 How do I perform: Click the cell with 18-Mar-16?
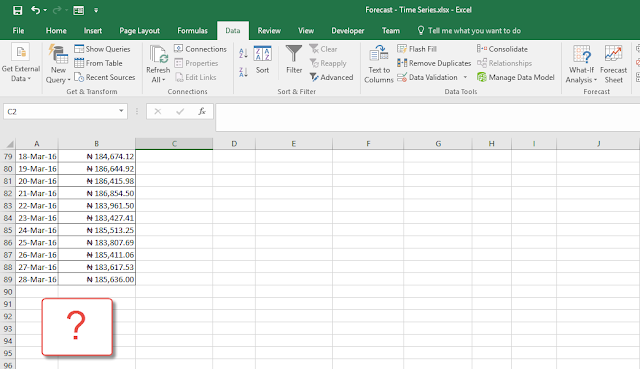point(37,156)
